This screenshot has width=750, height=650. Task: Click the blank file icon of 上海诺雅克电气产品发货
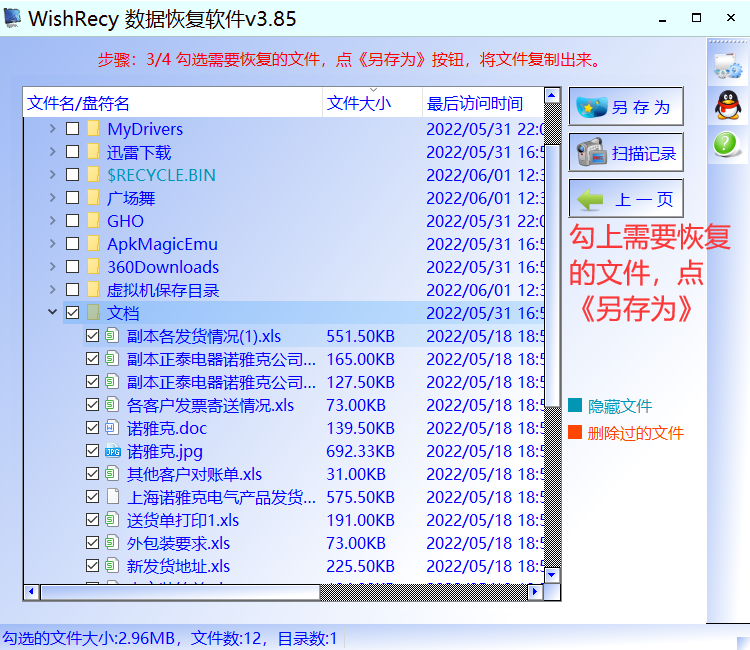(x=113, y=496)
